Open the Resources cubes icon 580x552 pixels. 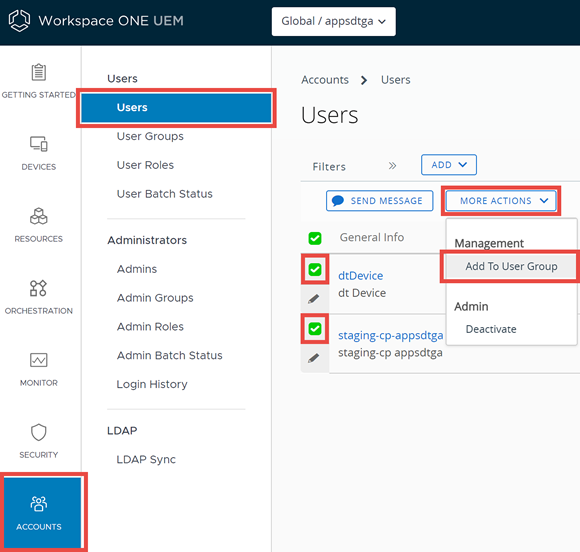point(38,216)
